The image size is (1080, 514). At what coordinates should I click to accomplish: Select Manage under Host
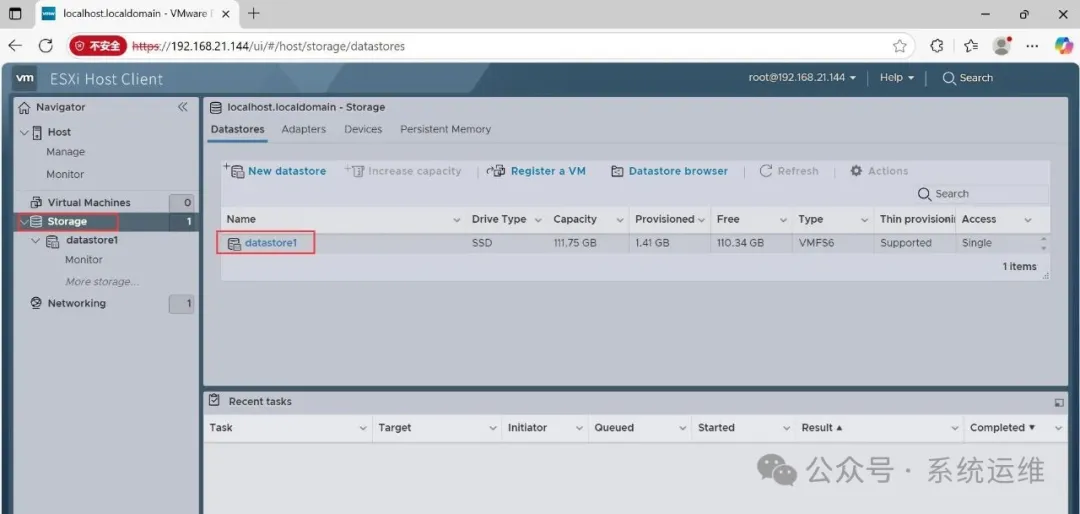65,152
